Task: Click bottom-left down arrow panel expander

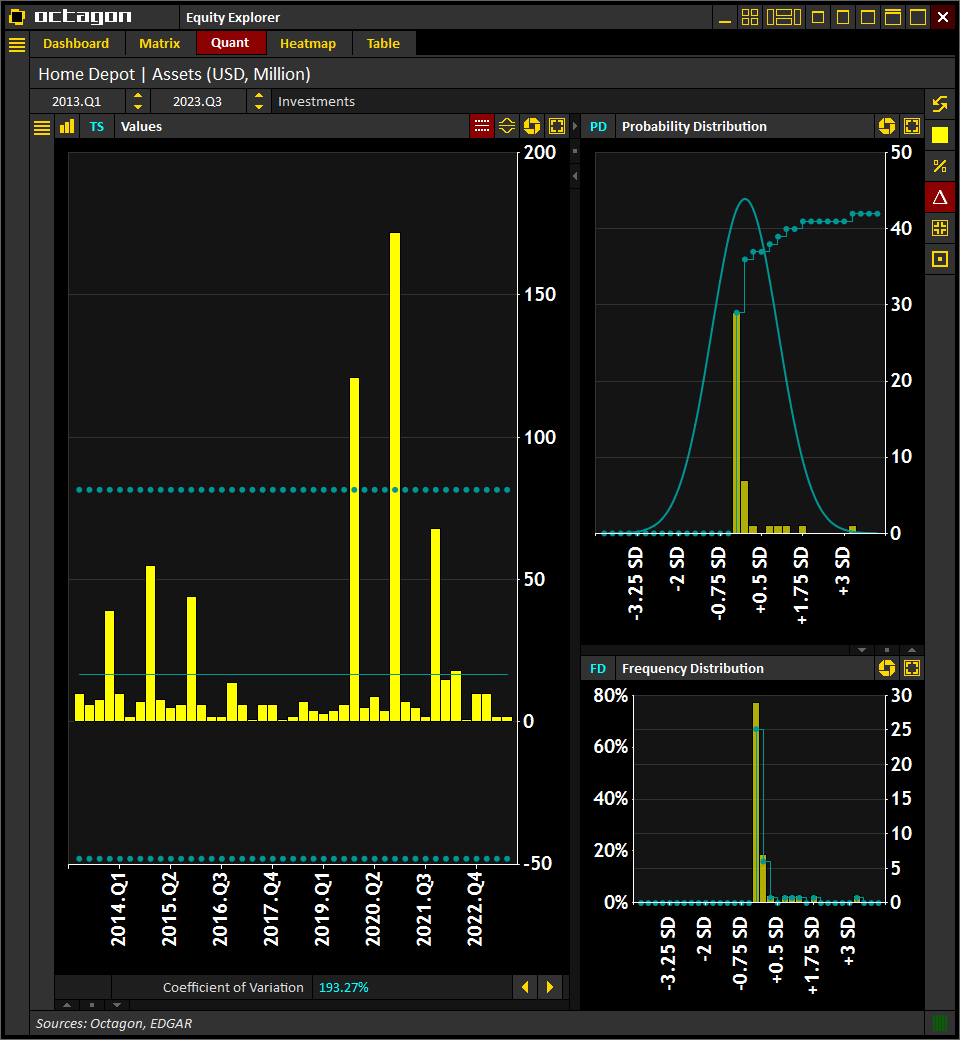Action: pyautogui.click(x=117, y=1005)
